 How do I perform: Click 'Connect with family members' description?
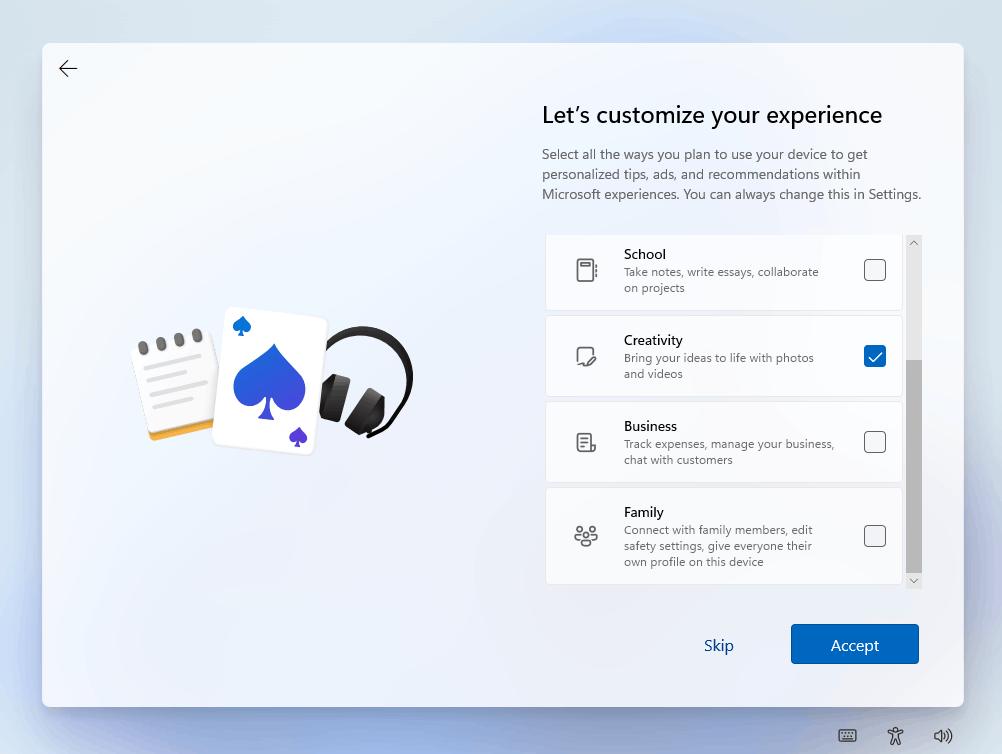[718, 546]
